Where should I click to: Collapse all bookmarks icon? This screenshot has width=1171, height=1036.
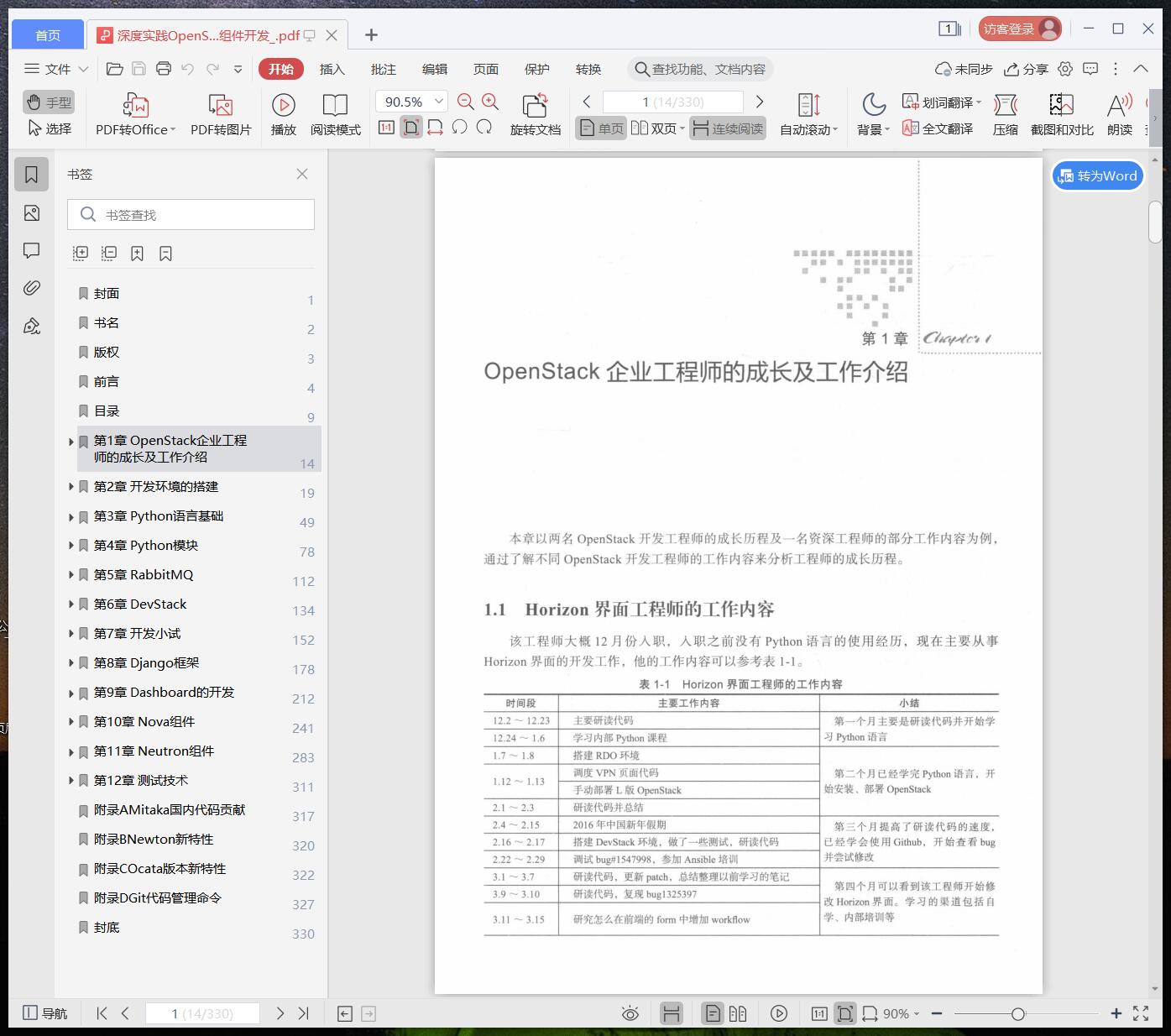click(109, 253)
